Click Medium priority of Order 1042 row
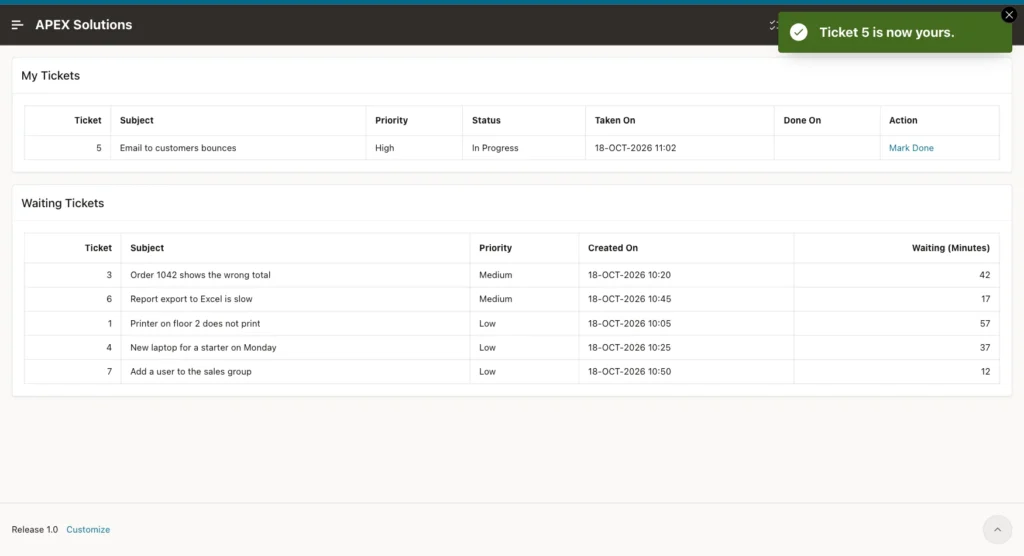Viewport: 1024px width, 556px height. [495, 275]
